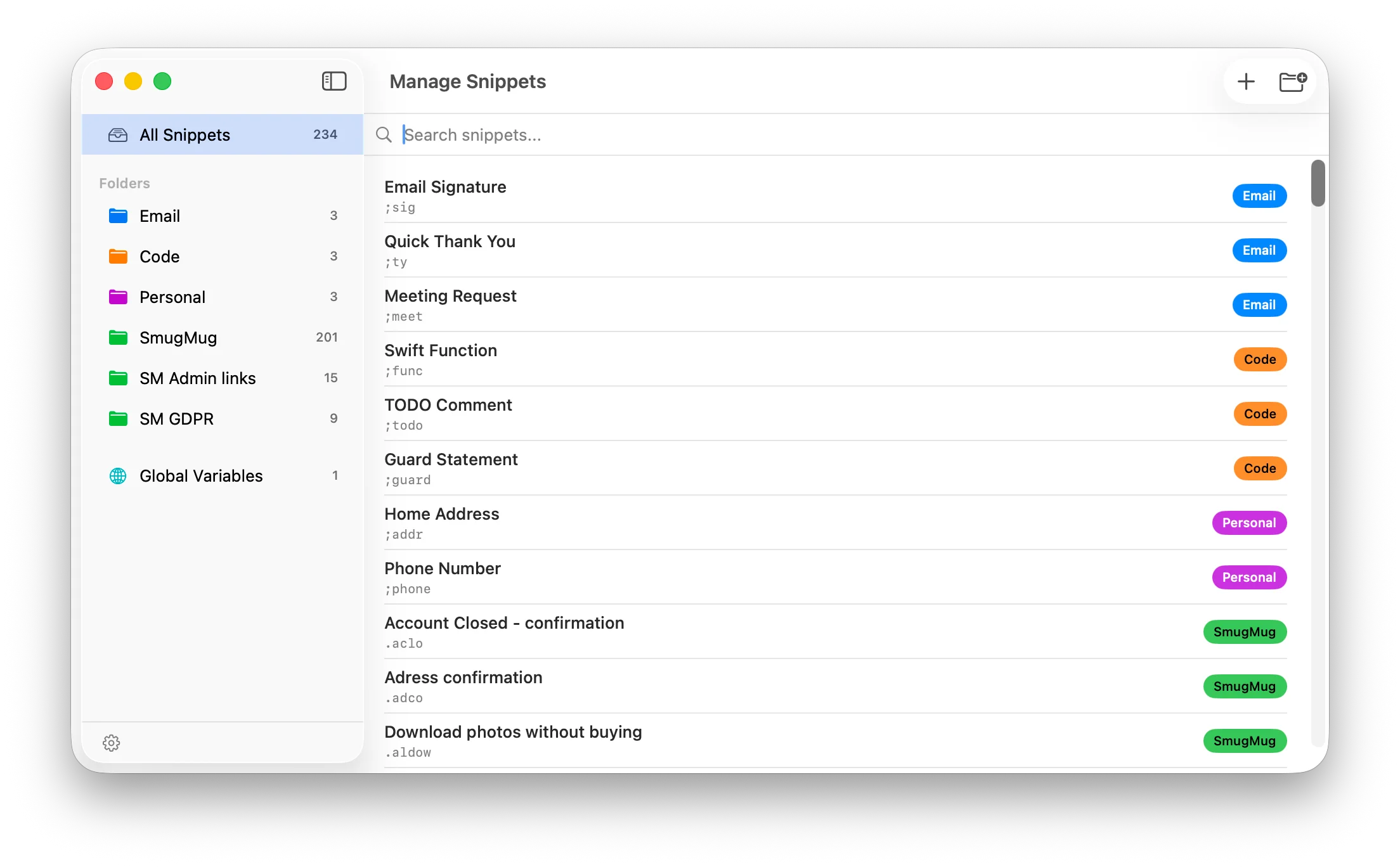Click the new folder icon in toolbar

(1293, 81)
